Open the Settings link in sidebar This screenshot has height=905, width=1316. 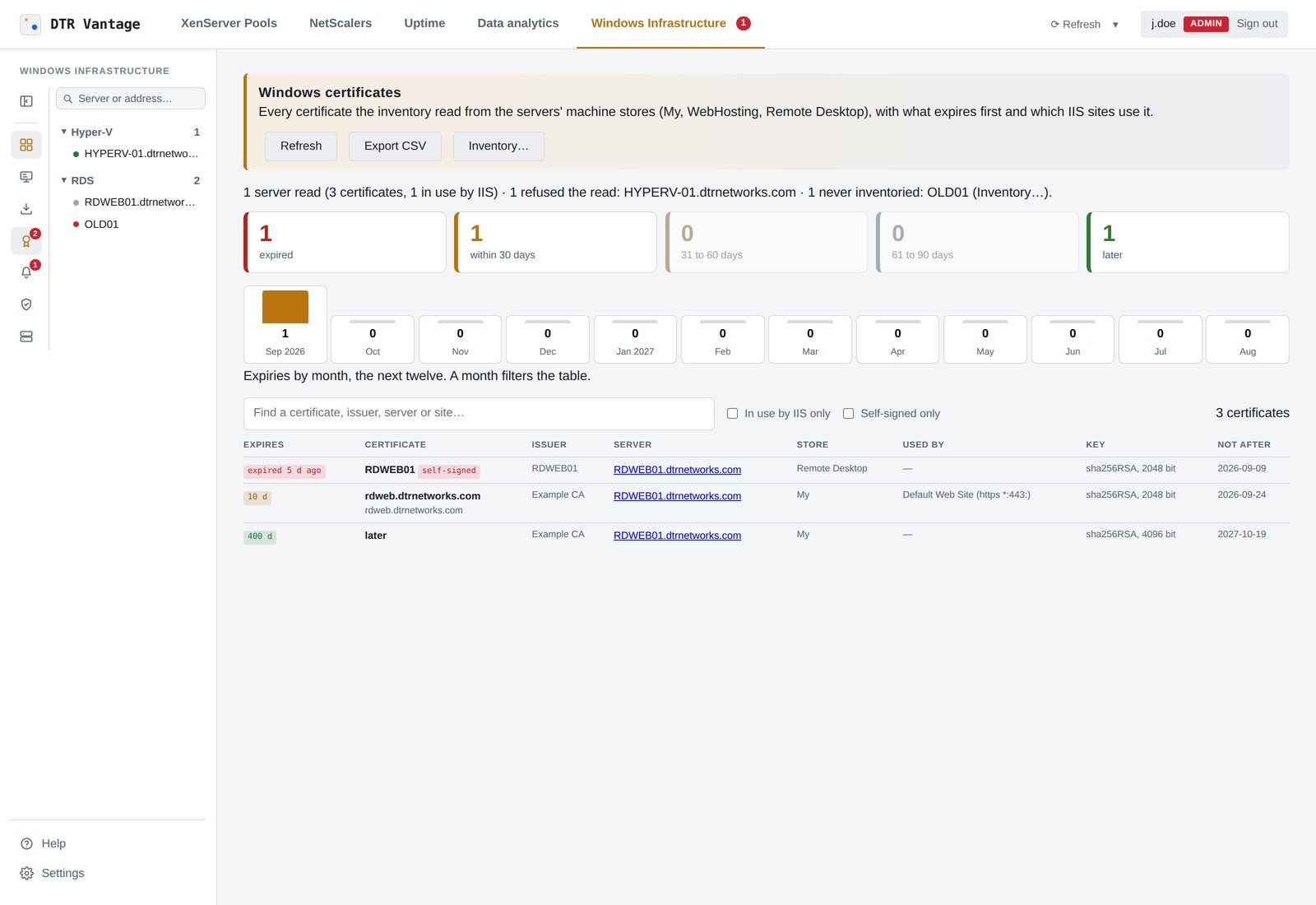coord(63,873)
